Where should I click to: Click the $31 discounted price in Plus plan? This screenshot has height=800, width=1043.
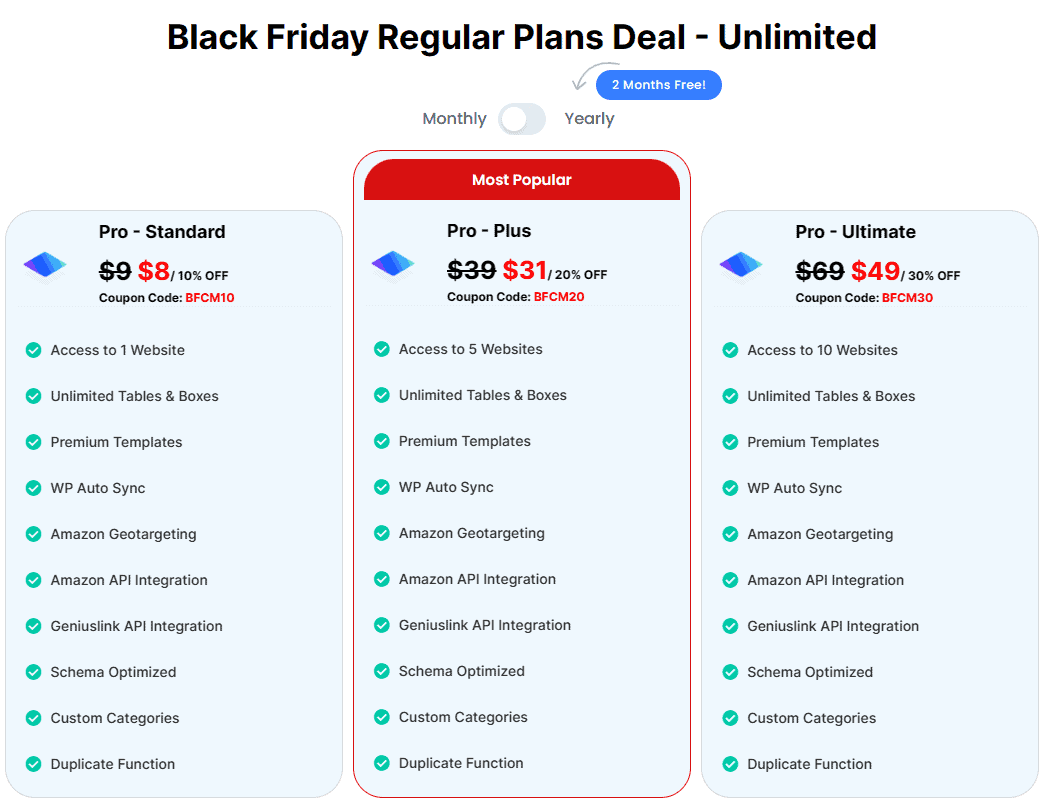click(524, 271)
